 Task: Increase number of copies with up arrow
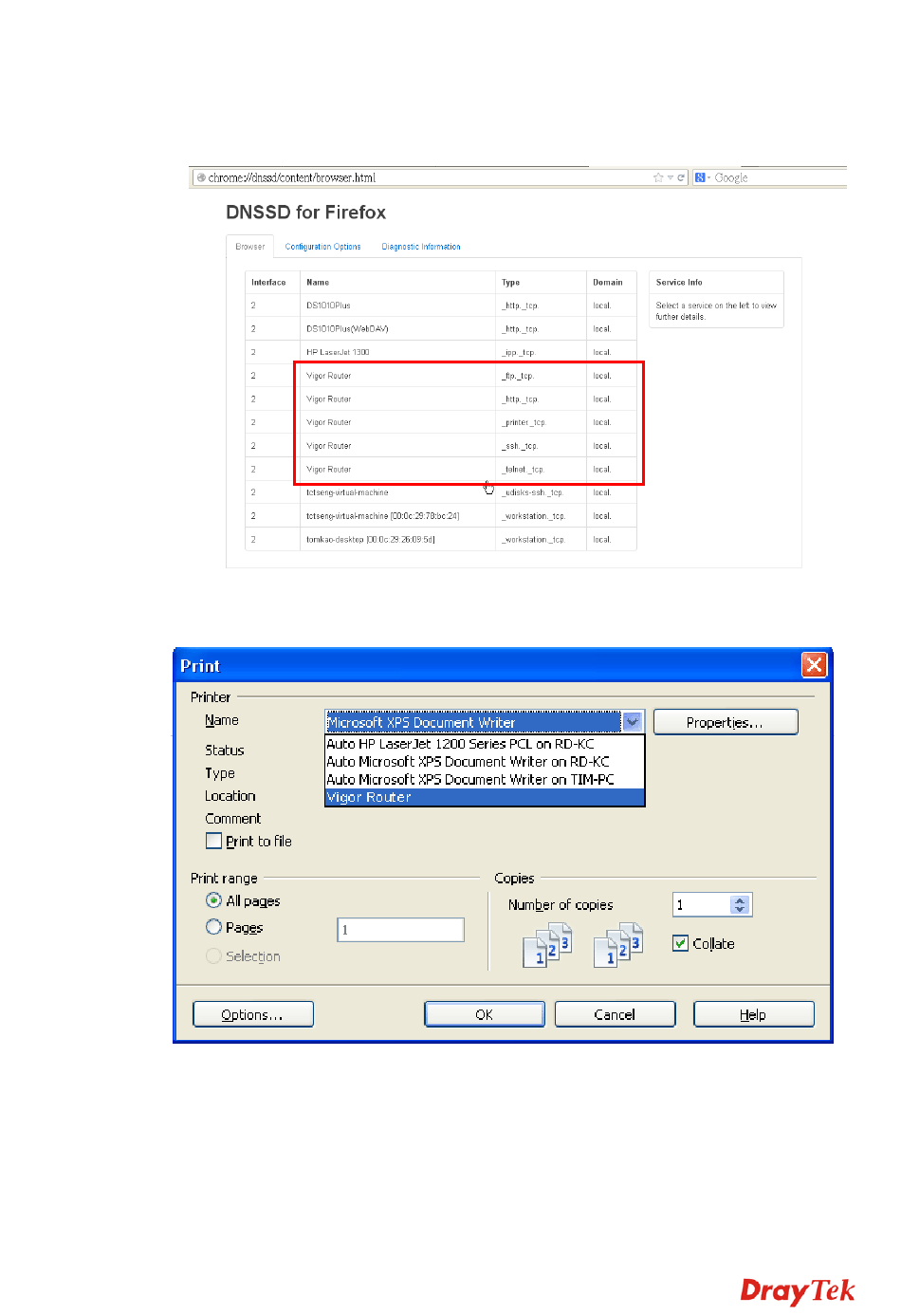[741, 900]
